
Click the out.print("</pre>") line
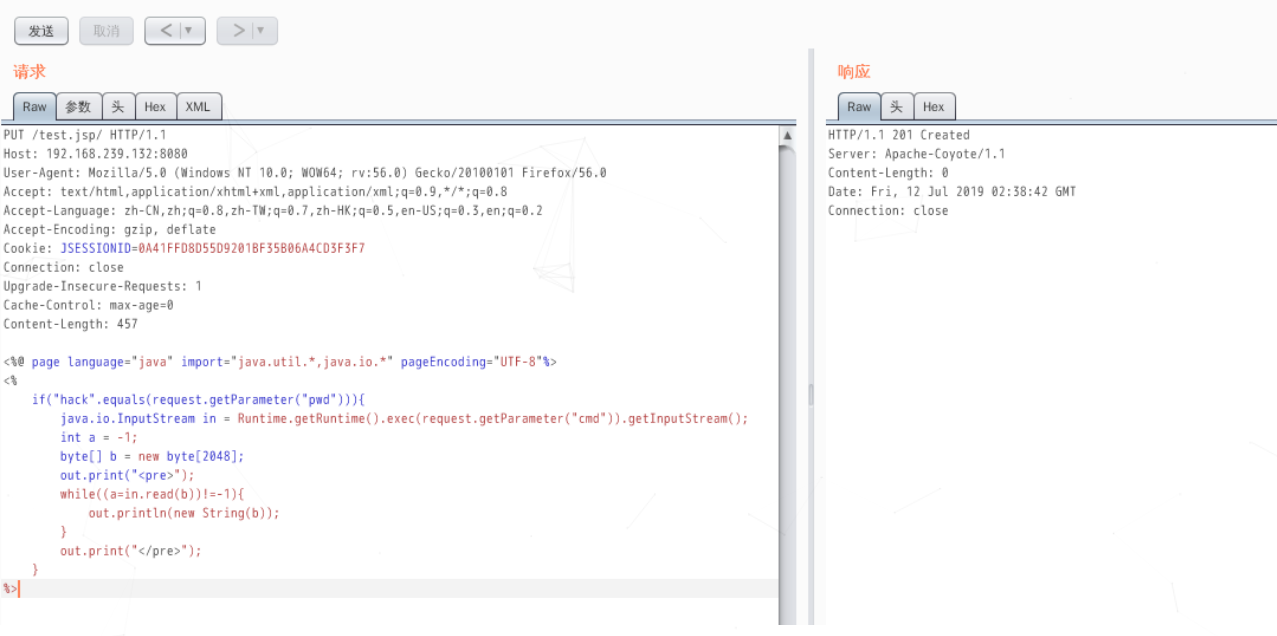[x=131, y=552]
